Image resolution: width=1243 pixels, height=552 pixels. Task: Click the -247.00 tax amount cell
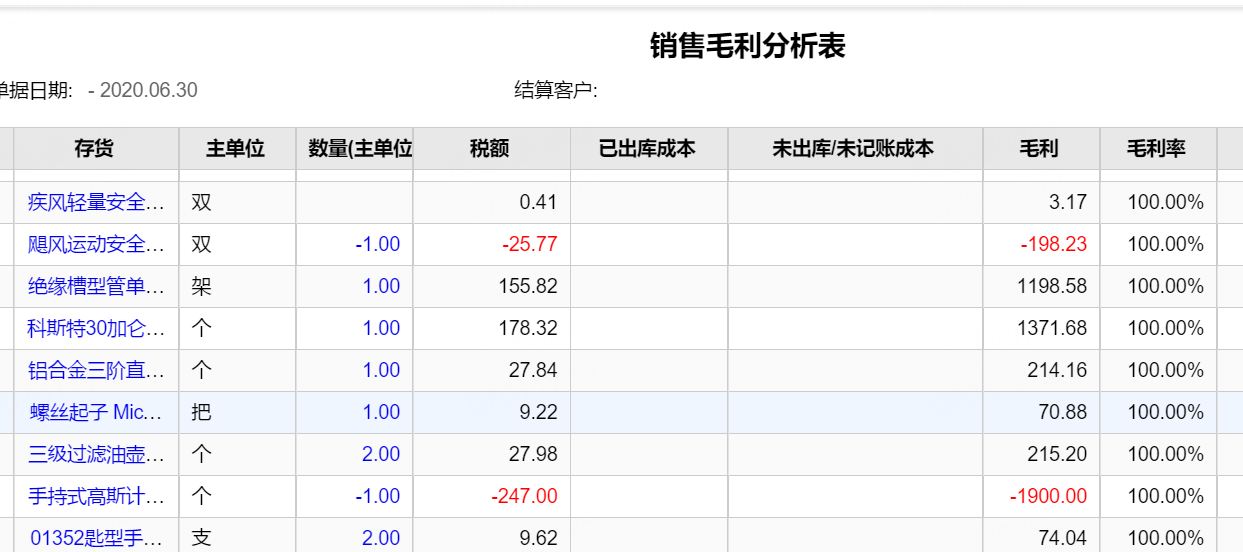point(490,496)
